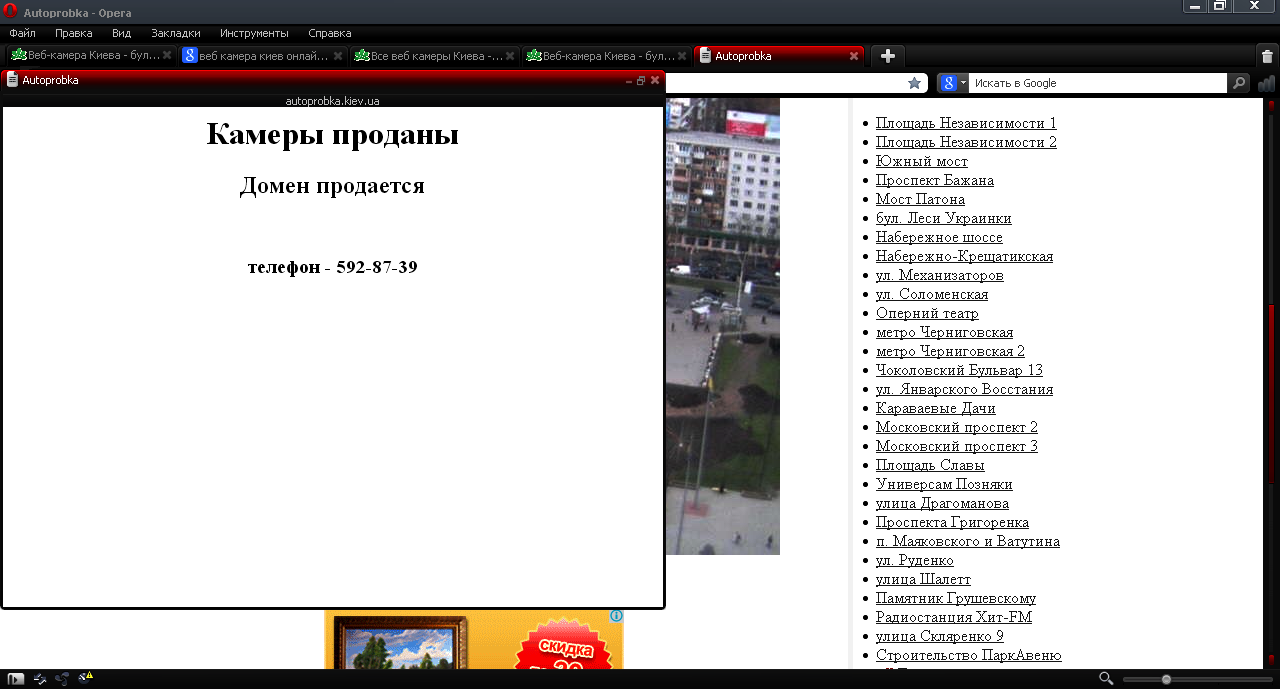Click the 'Камеры проданы' heading text

click(x=333, y=134)
